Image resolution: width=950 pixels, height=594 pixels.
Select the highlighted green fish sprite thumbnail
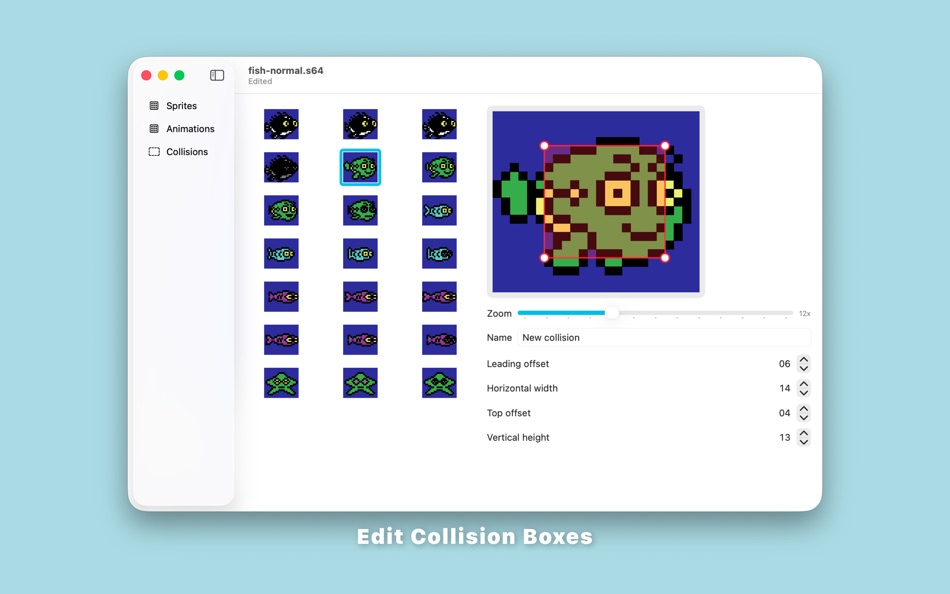(360, 167)
